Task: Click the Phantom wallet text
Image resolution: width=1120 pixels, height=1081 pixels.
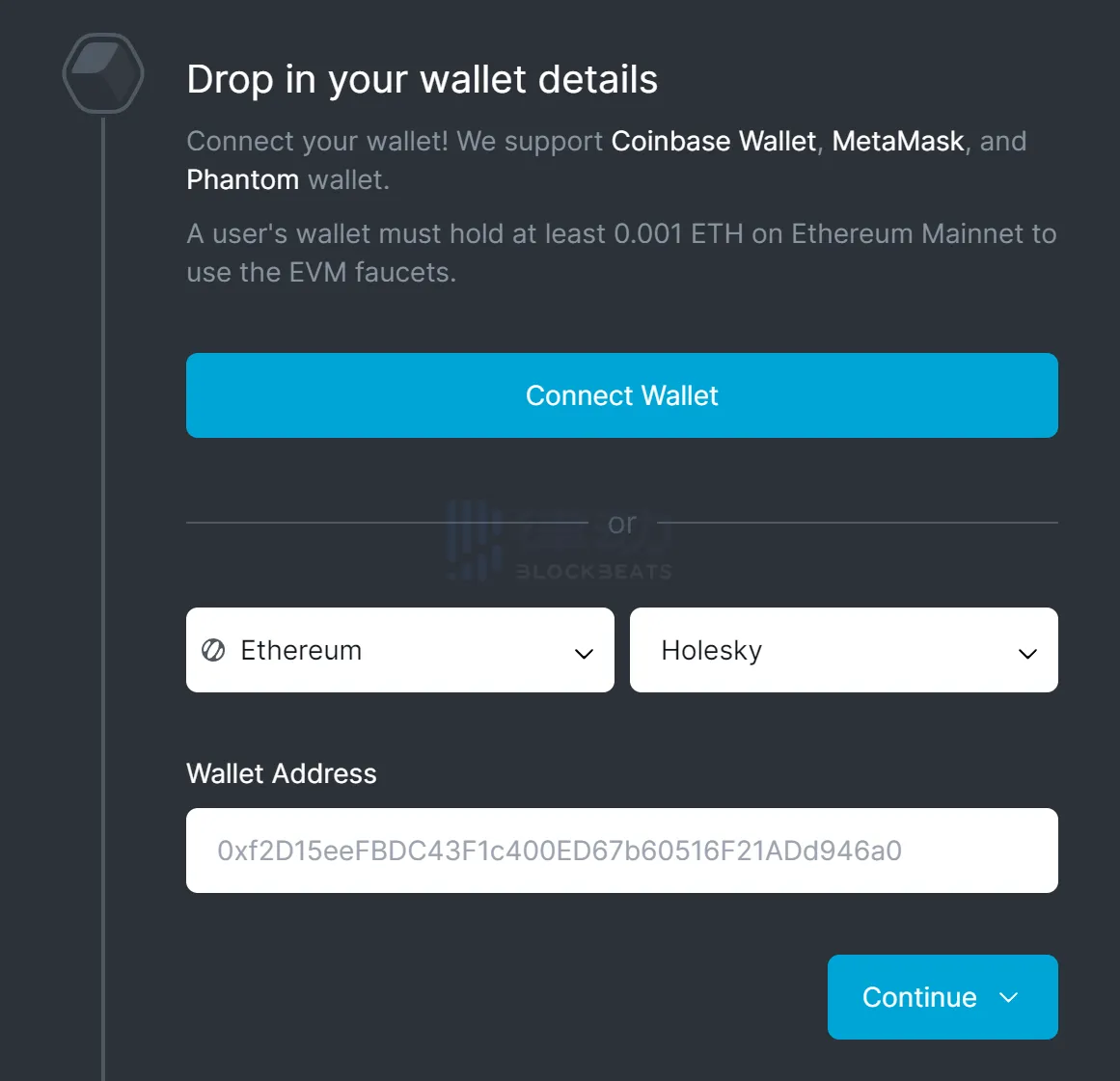Action: pos(242,180)
